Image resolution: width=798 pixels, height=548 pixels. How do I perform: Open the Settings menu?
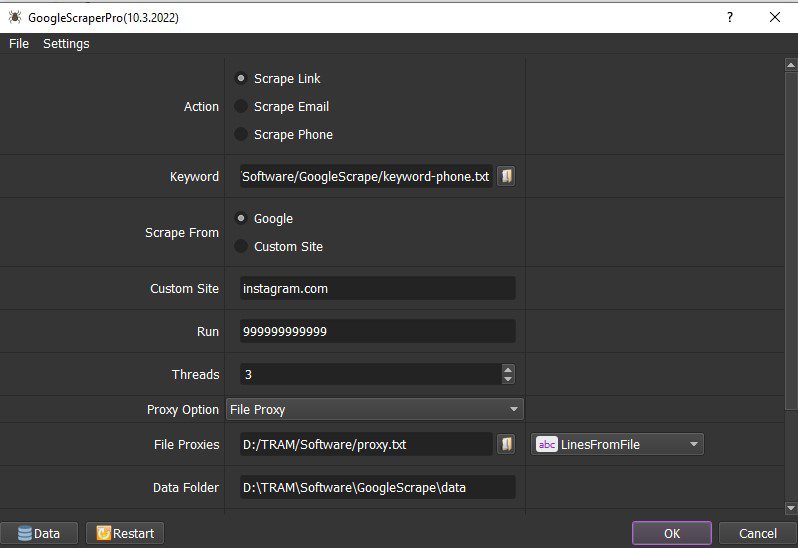66,44
